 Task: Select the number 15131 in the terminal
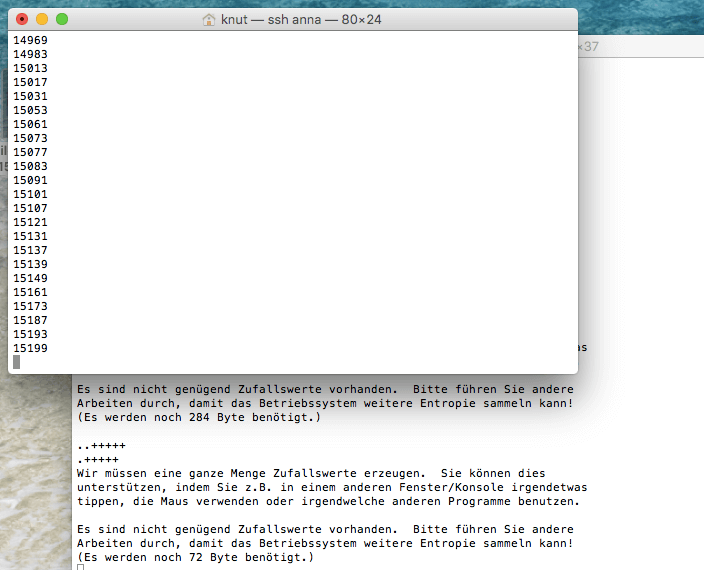pyautogui.click(x=30, y=236)
